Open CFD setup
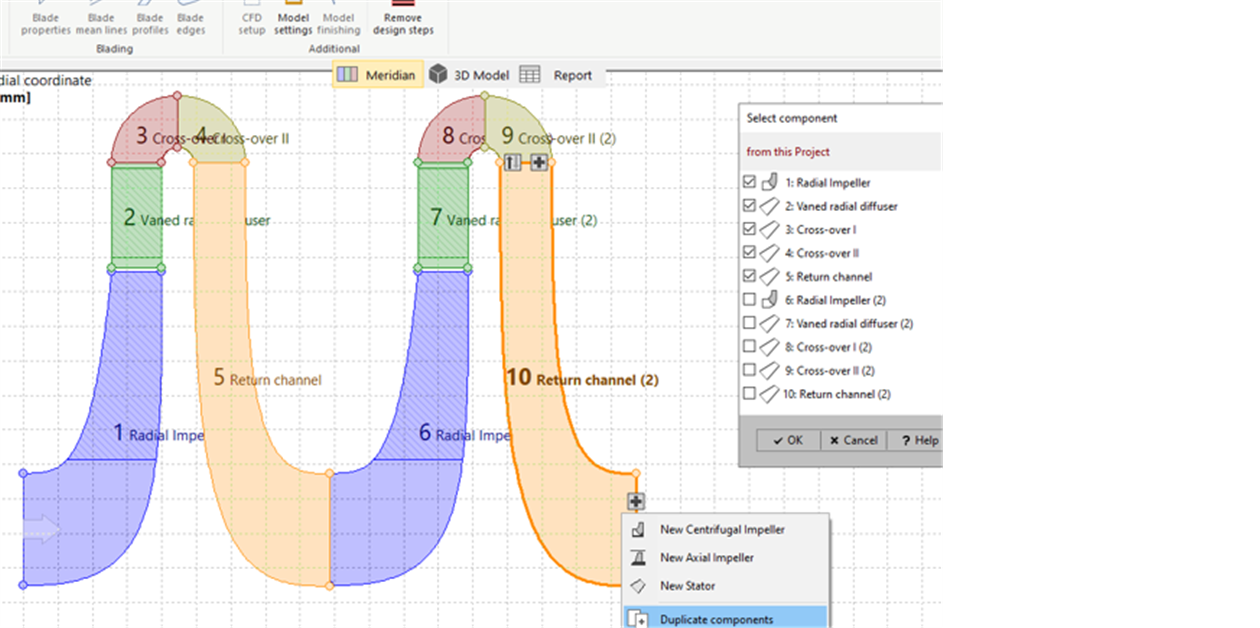The height and width of the screenshot is (628, 1260). click(251, 20)
